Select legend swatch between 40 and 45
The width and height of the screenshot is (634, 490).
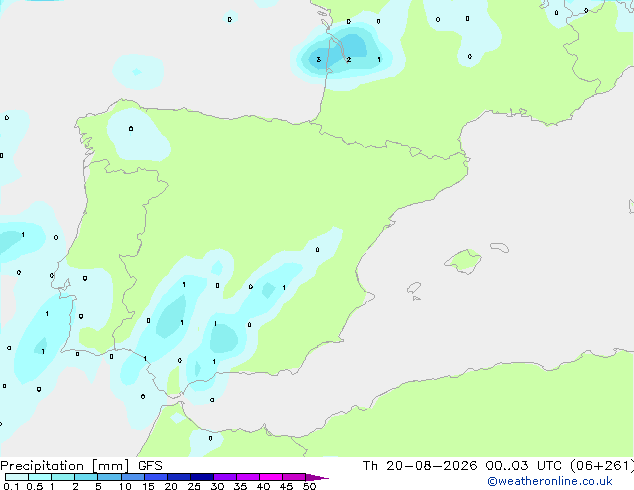point(271,477)
